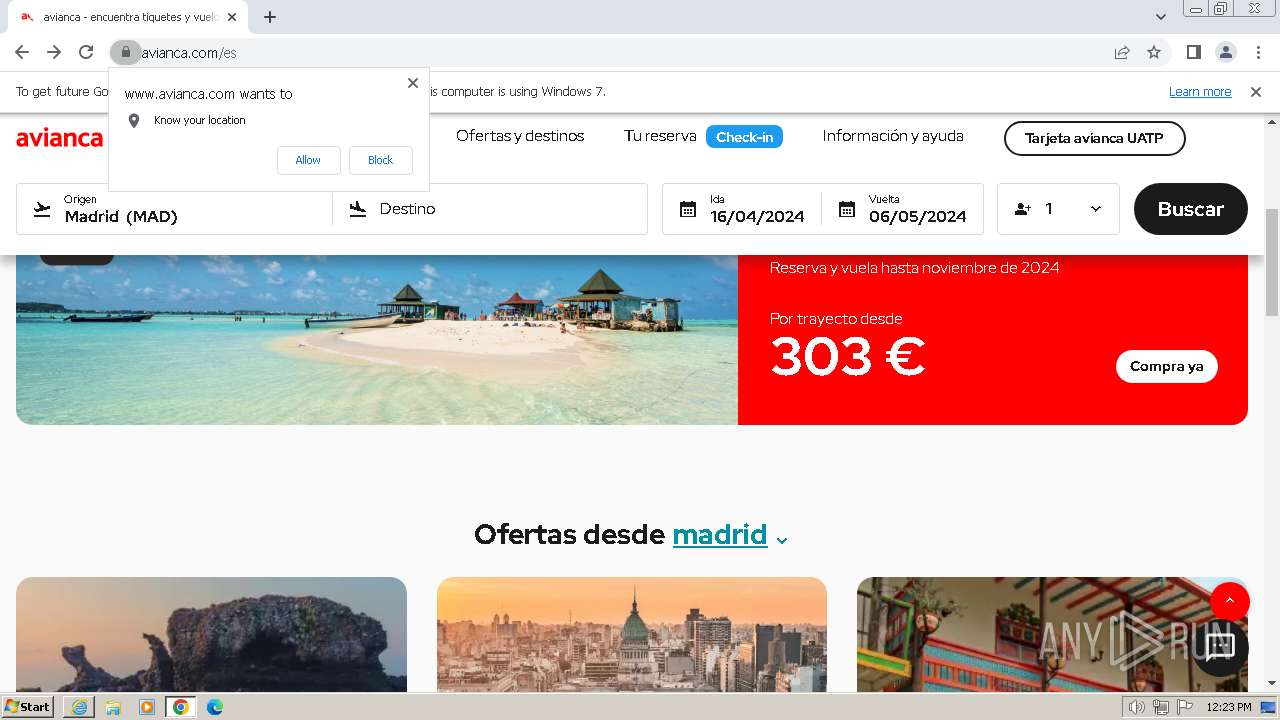This screenshot has width=1280, height=720.
Task: Open the browser side panel
Action: point(1194,52)
